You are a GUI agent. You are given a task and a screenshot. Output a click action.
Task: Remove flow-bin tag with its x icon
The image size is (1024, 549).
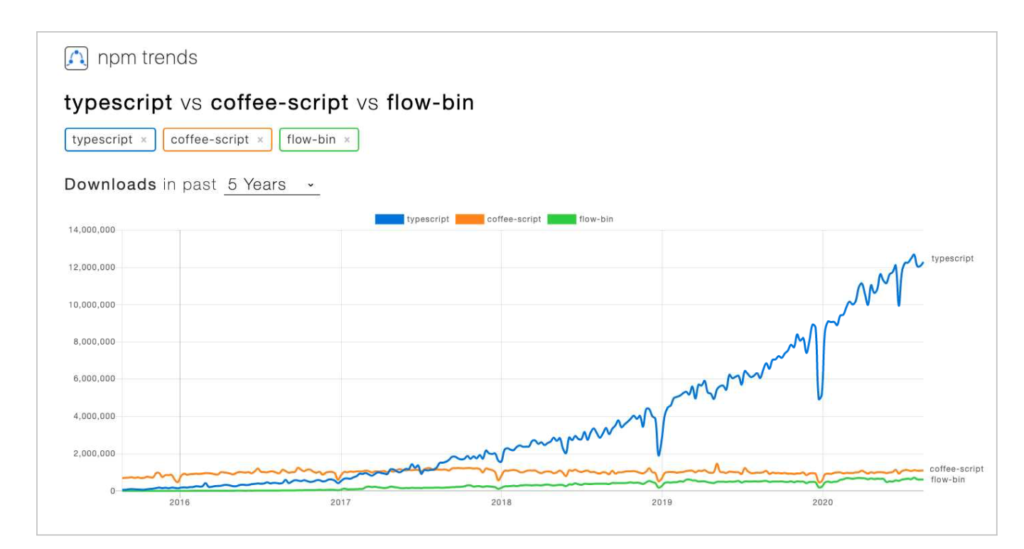(x=347, y=140)
